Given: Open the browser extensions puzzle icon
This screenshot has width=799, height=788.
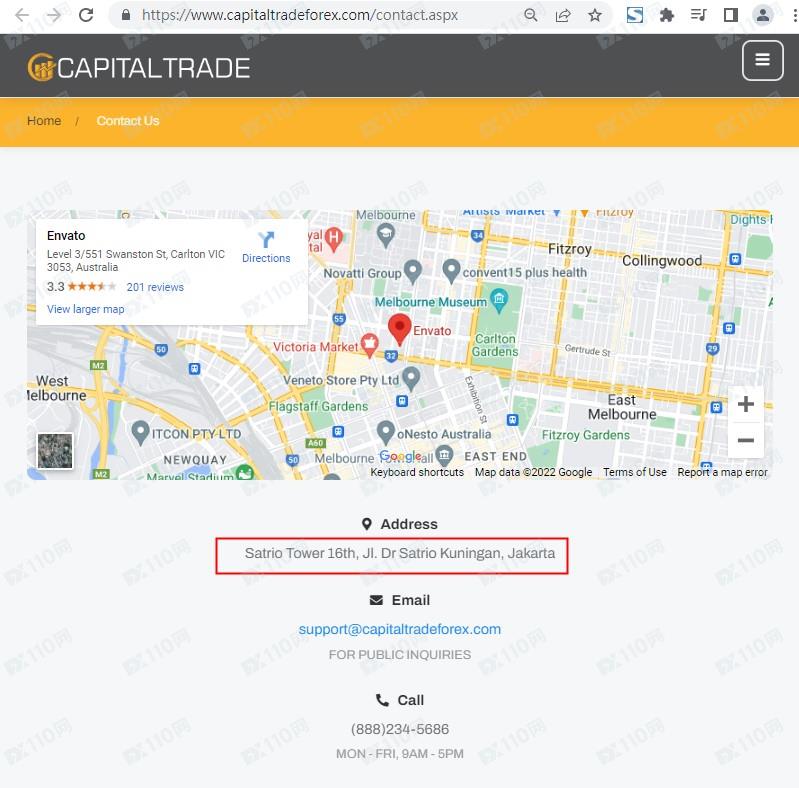Looking at the screenshot, I should click(667, 15).
